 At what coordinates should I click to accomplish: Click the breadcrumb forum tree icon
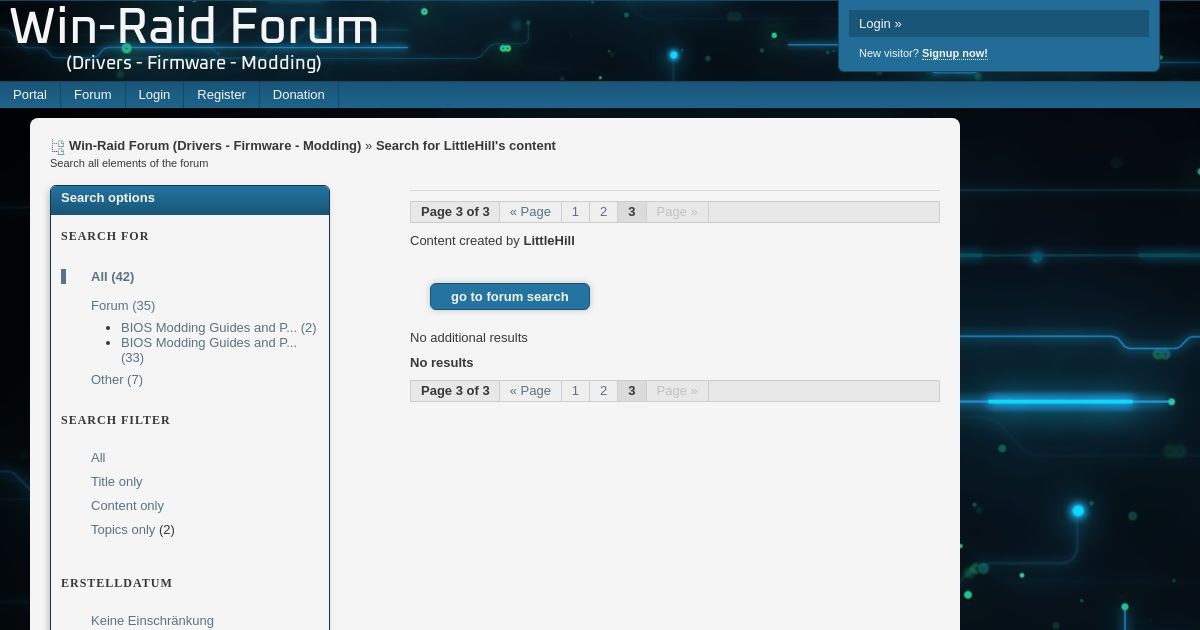point(57,147)
